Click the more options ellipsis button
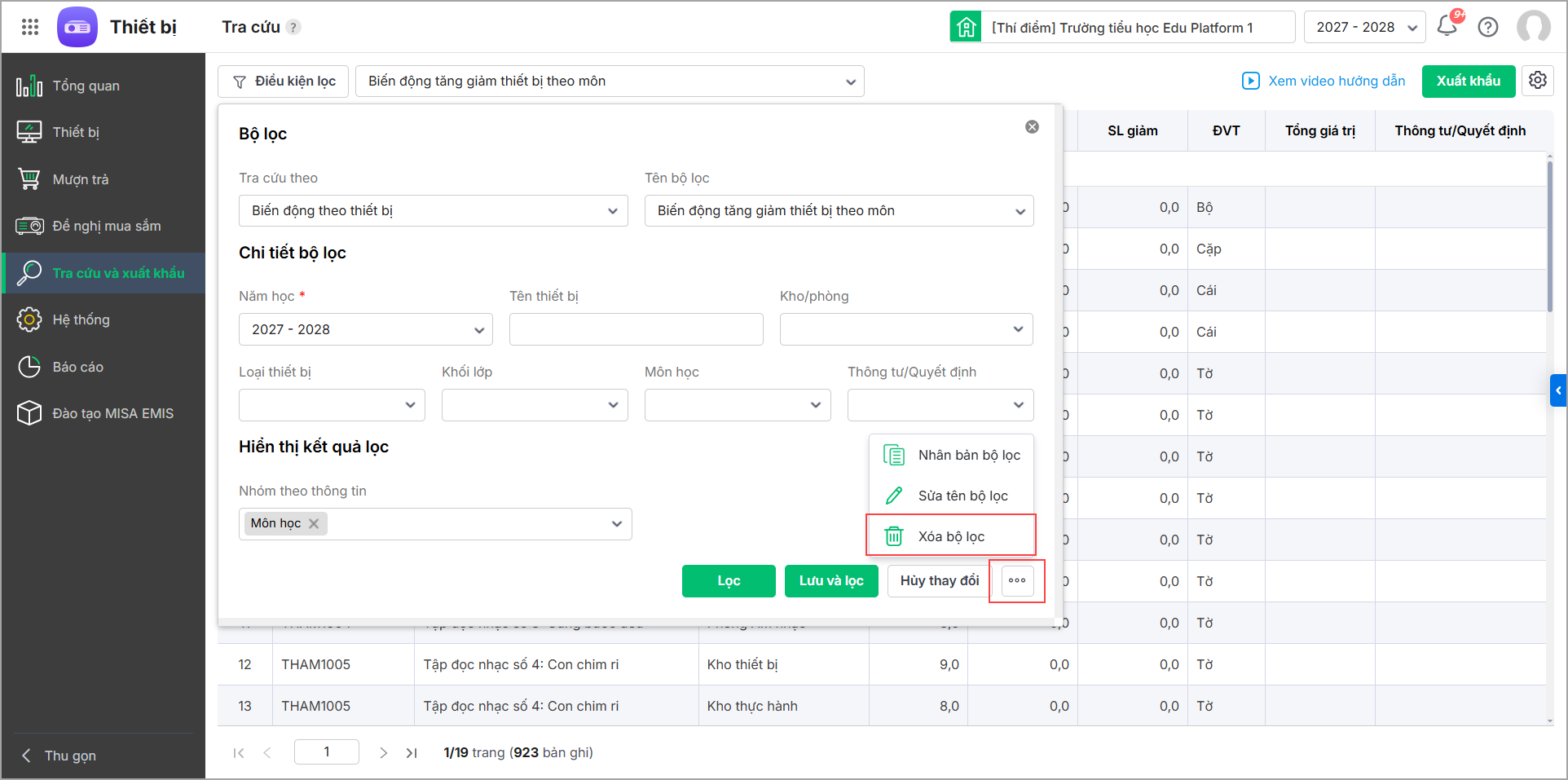The height and width of the screenshot is (780, 1568). click(x=1017, y=580)
